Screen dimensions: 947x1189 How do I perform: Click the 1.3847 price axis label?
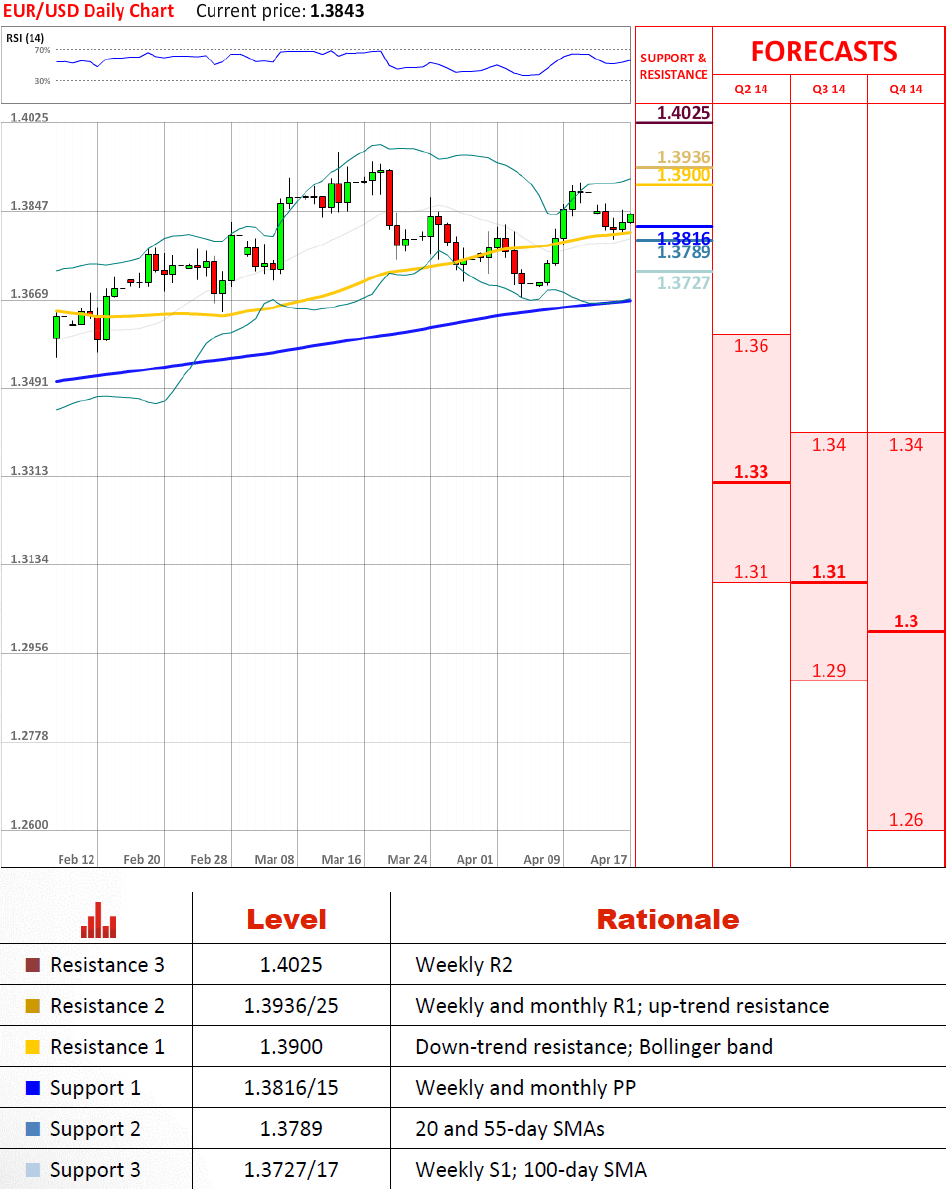click(29, 205)
